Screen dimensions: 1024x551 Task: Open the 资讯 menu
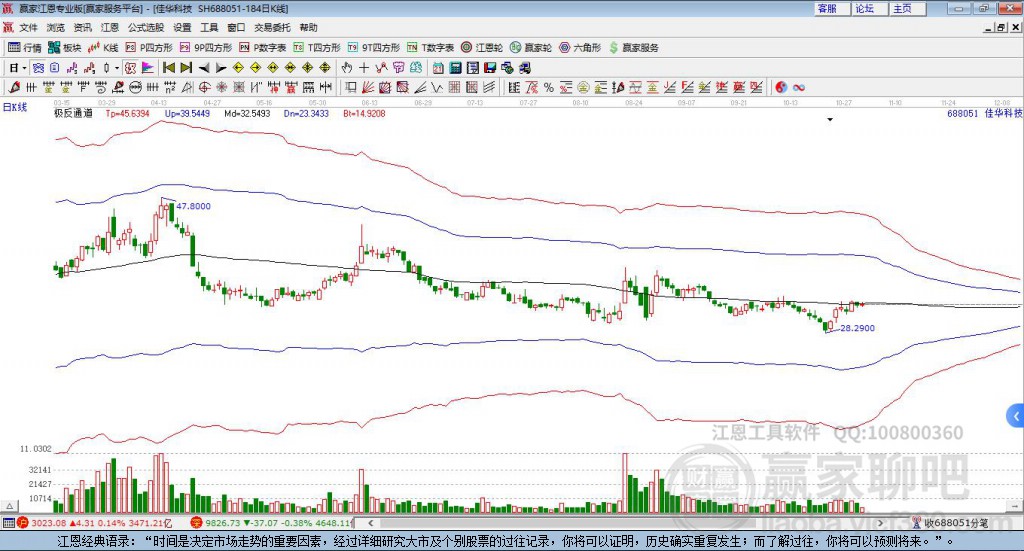point(82,27)
